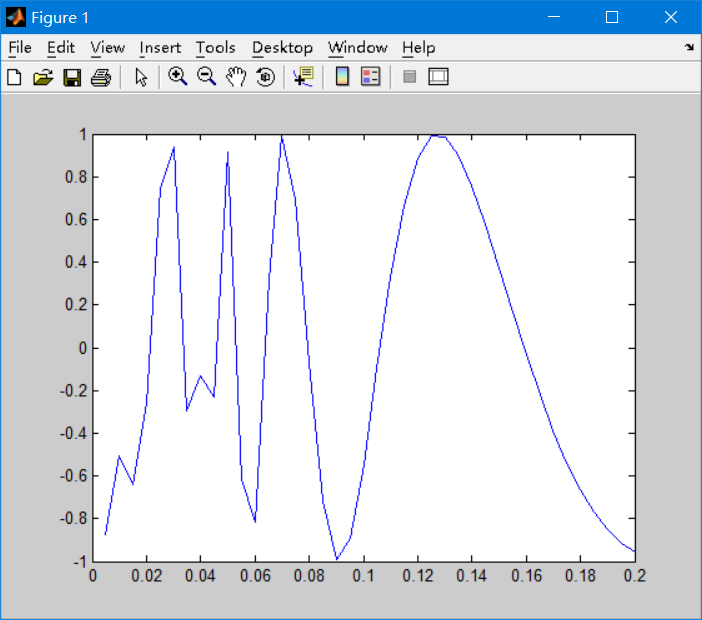Close the Figure 1 window
The width and height of the screenshot is (702, 620).
point(671,17)
